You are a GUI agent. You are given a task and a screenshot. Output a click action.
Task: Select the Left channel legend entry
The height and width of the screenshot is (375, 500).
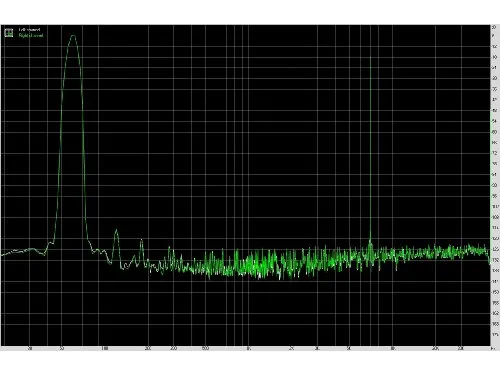tap(29, 30)
